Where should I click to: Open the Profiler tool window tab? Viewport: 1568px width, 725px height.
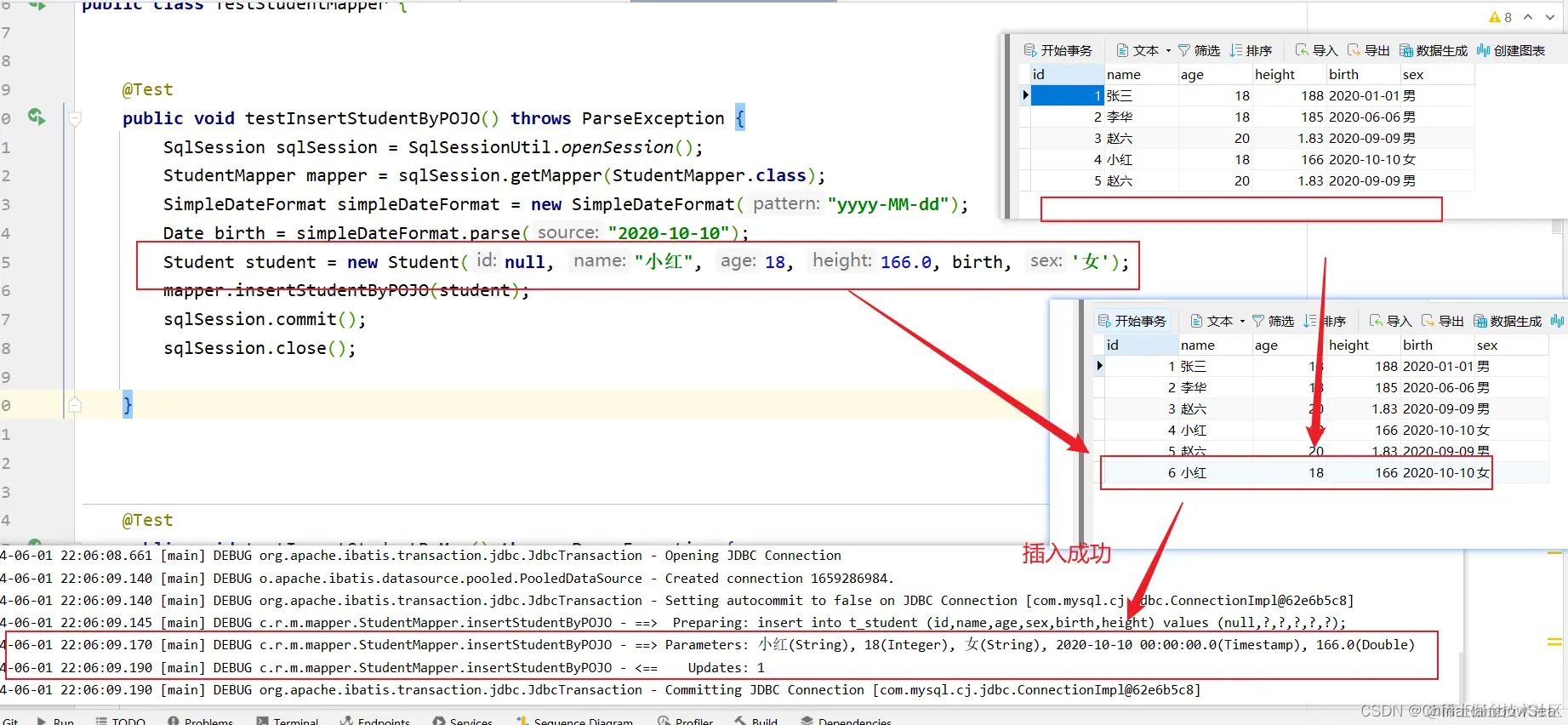[x=685, y=721]
